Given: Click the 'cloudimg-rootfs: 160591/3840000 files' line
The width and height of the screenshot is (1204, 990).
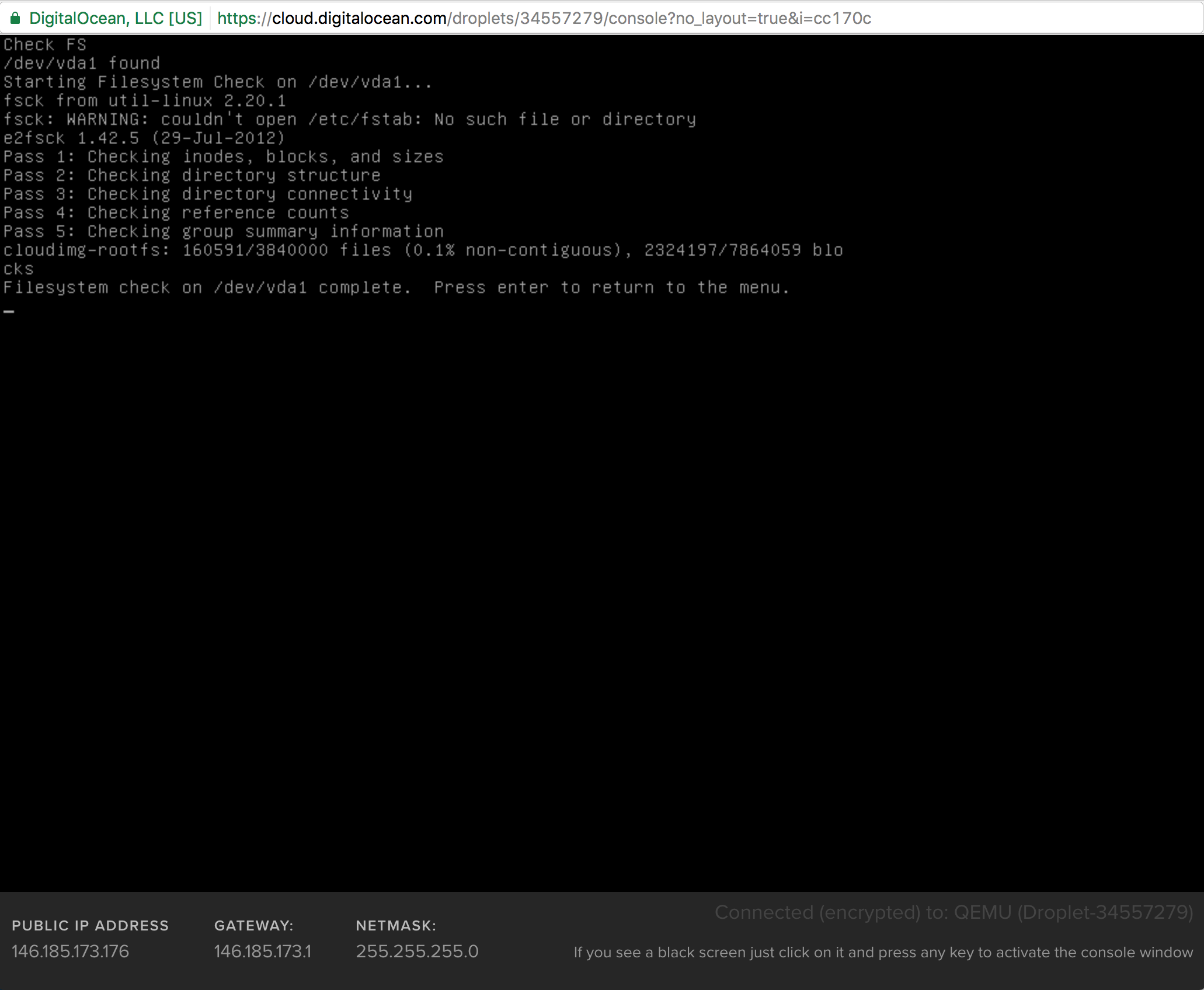Looking at the screenshot, I should [423, 250].
